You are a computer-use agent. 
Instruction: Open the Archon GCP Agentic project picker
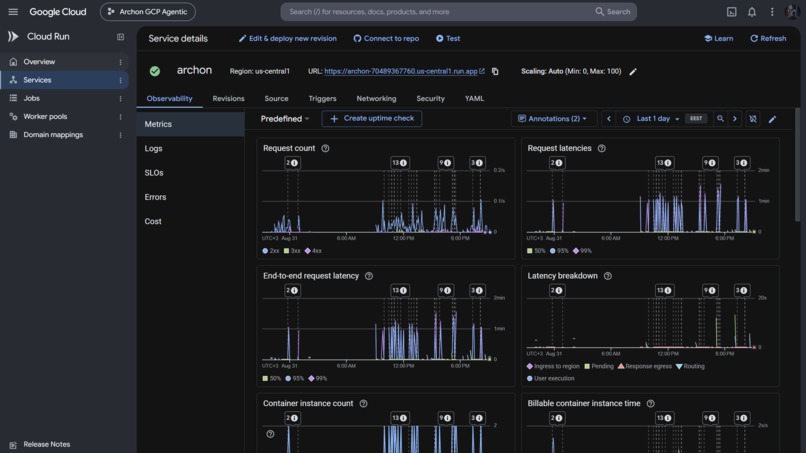pos(148,11)
